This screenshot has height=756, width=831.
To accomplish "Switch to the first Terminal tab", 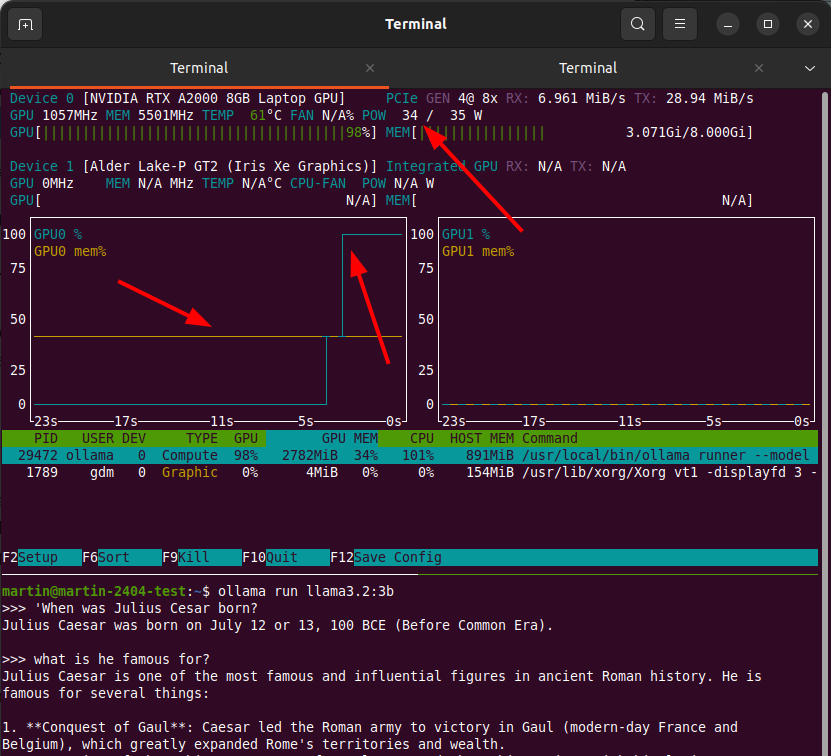I will [199, 68].
